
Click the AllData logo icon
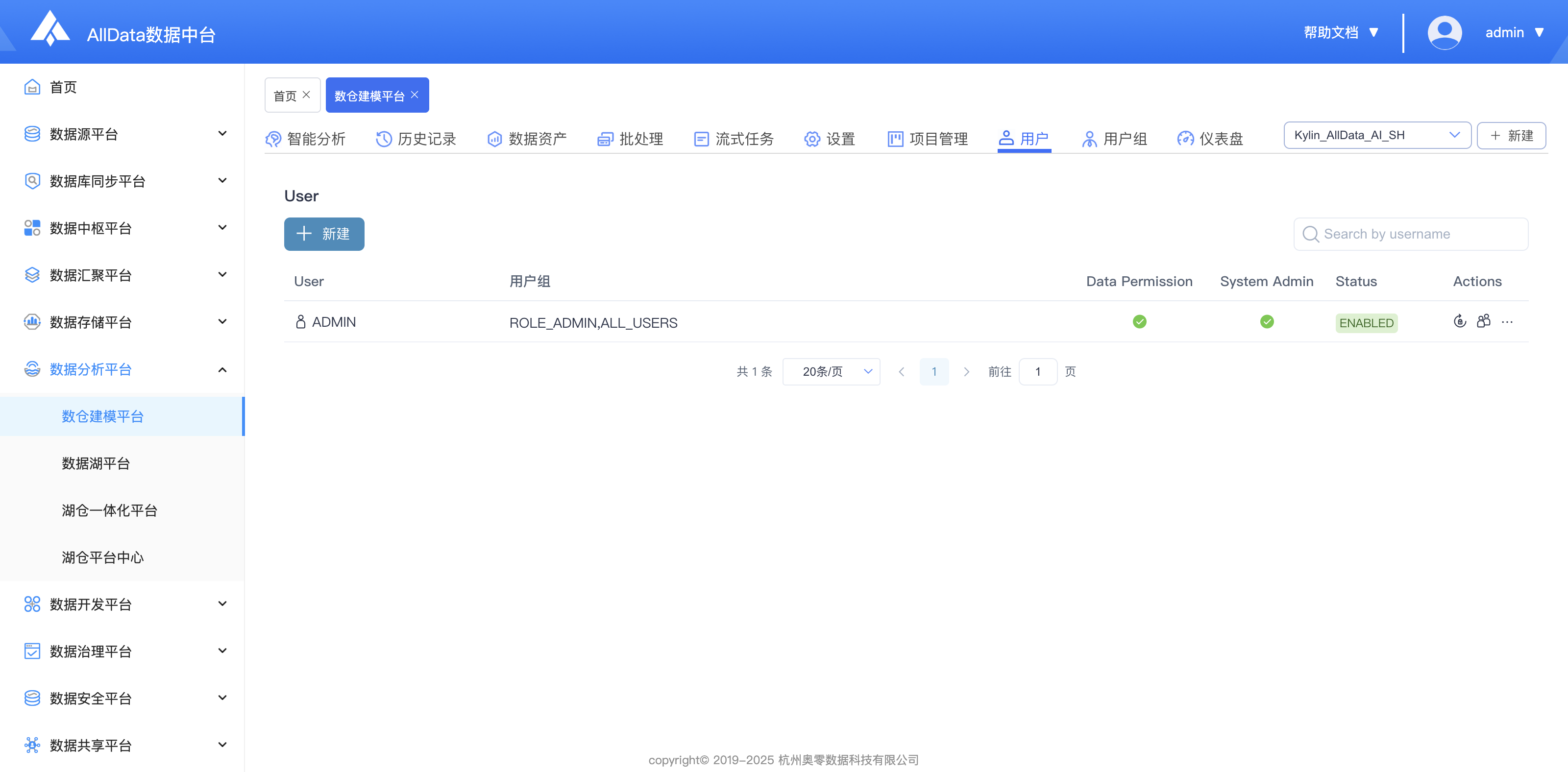click(x=50, y=28)
